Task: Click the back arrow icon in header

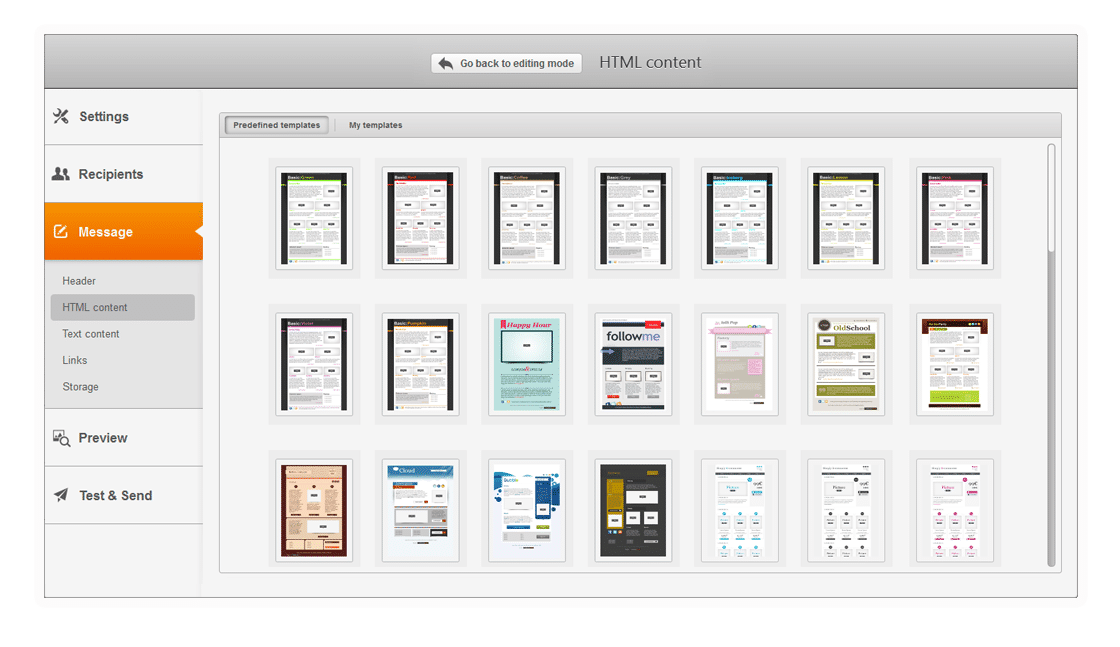Action: 446,63
